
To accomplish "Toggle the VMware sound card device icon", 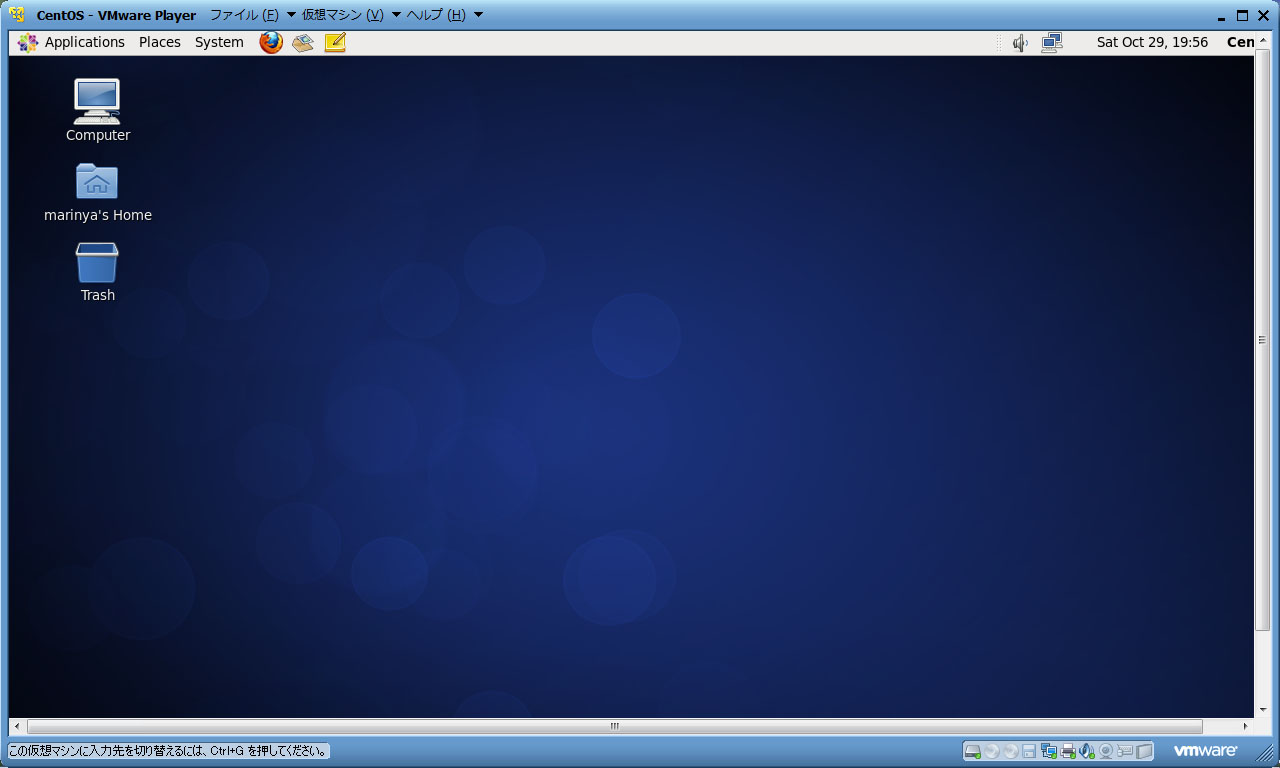I will tap(1087, 751).
